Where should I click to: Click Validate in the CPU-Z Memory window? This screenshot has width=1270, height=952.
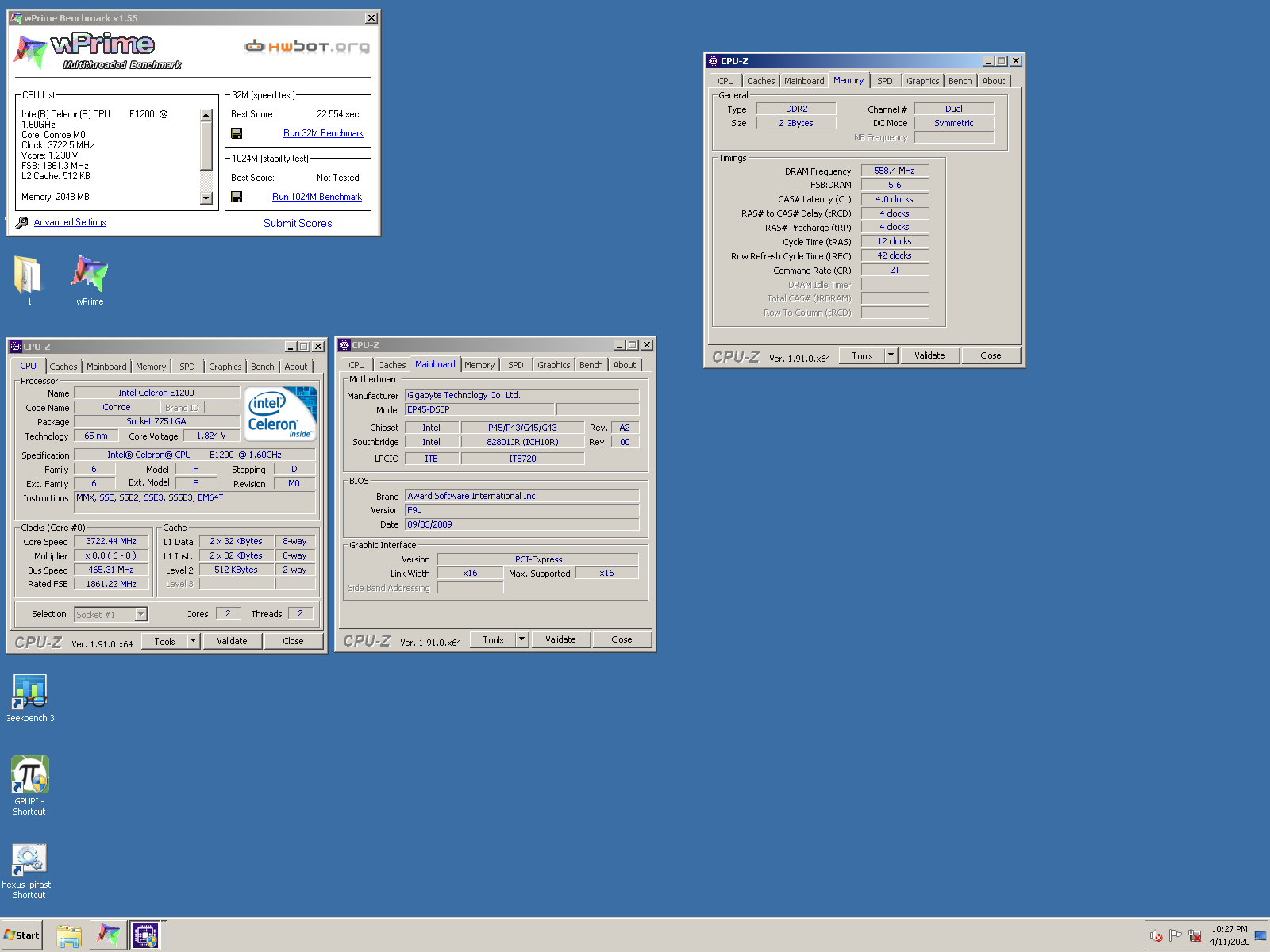[x=929, y=355]
